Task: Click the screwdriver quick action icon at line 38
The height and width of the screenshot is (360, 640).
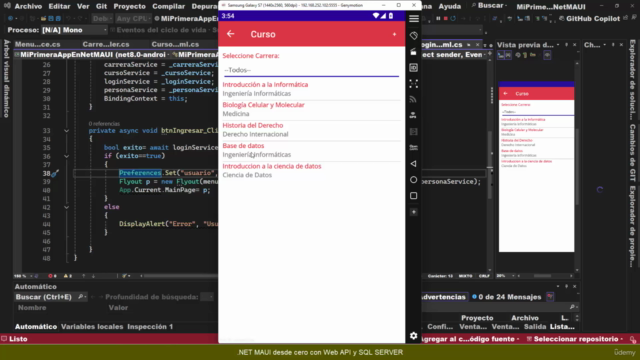Action: pyautogui.click(x=55, y=173)
